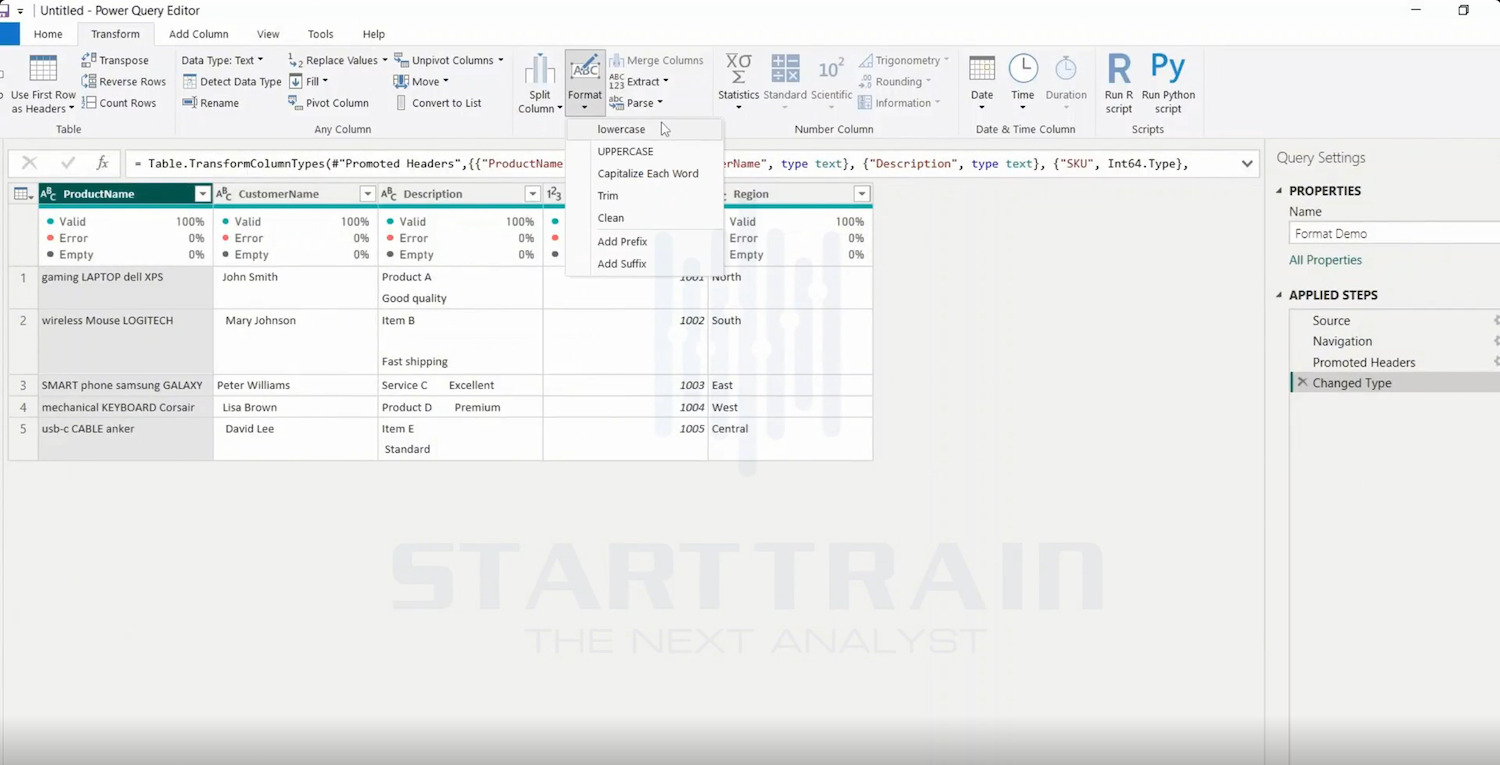Viewport: 1500px width, 765px height.
Task: Click the Statistics sigma icon
Action: pyautogui.click(x=738, y=69)
